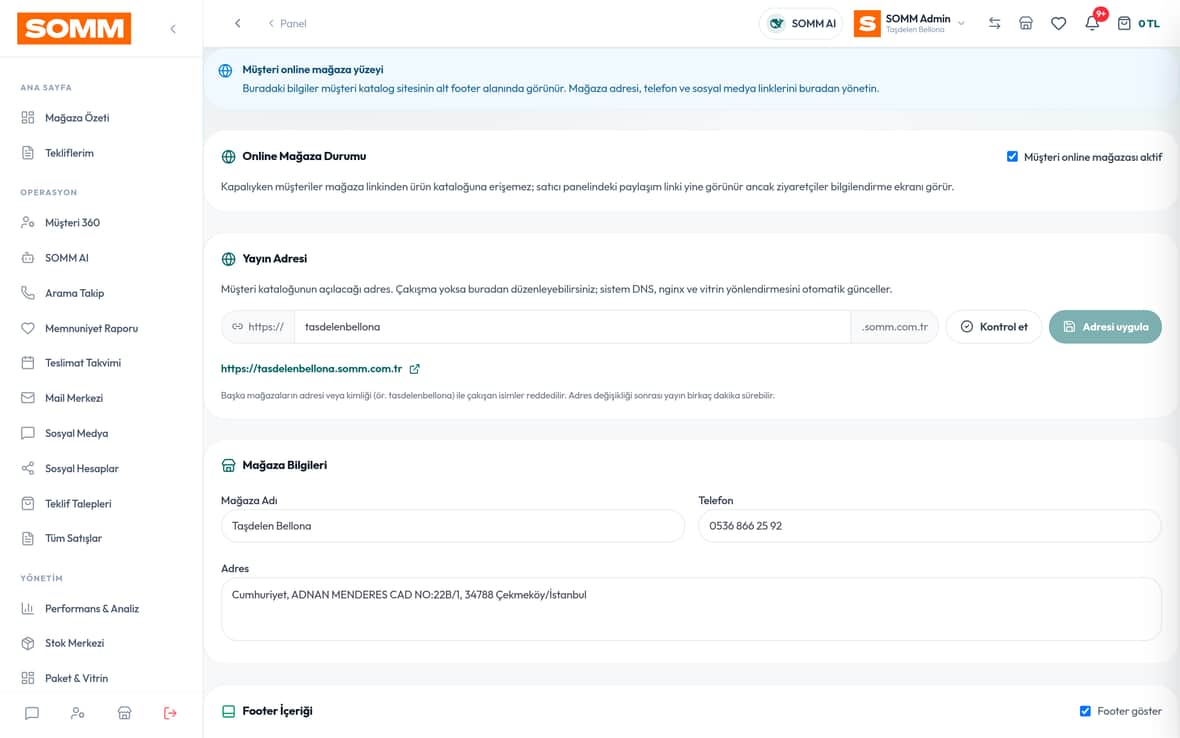Open Arama Takip in sidebar
Viewport: 1180px width, 738px height.
click(x=75, y=293)
